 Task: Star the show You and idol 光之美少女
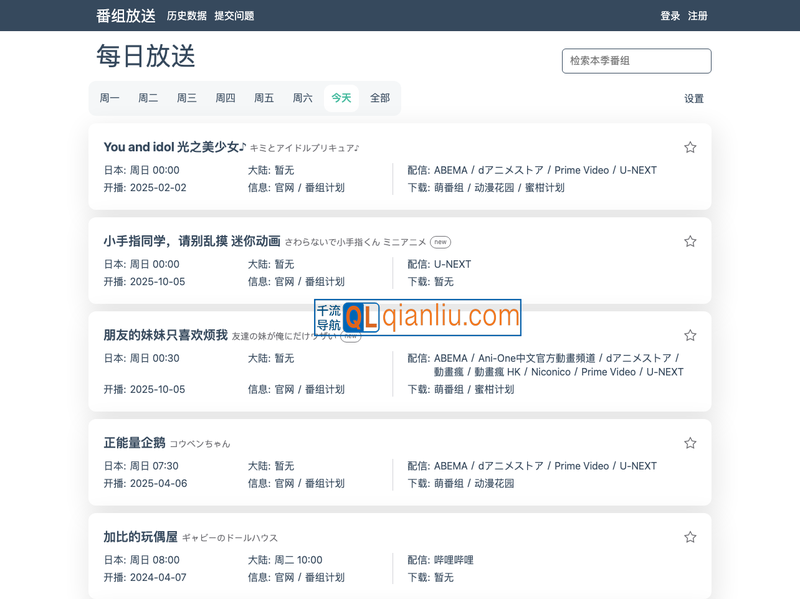pos(689,147)
